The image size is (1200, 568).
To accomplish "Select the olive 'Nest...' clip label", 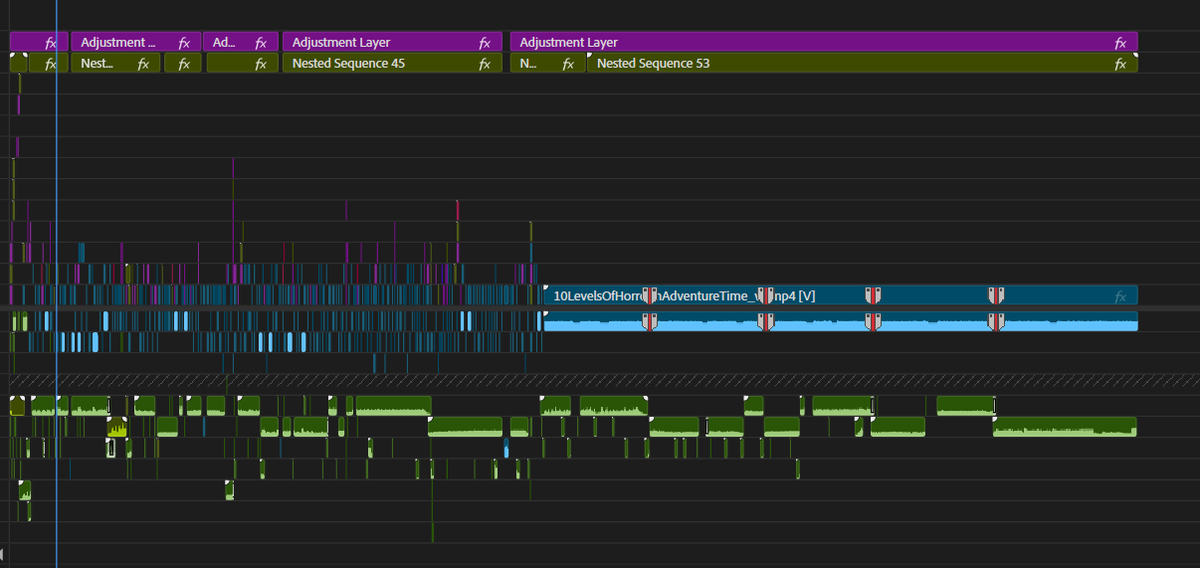I will coord(98,64).
